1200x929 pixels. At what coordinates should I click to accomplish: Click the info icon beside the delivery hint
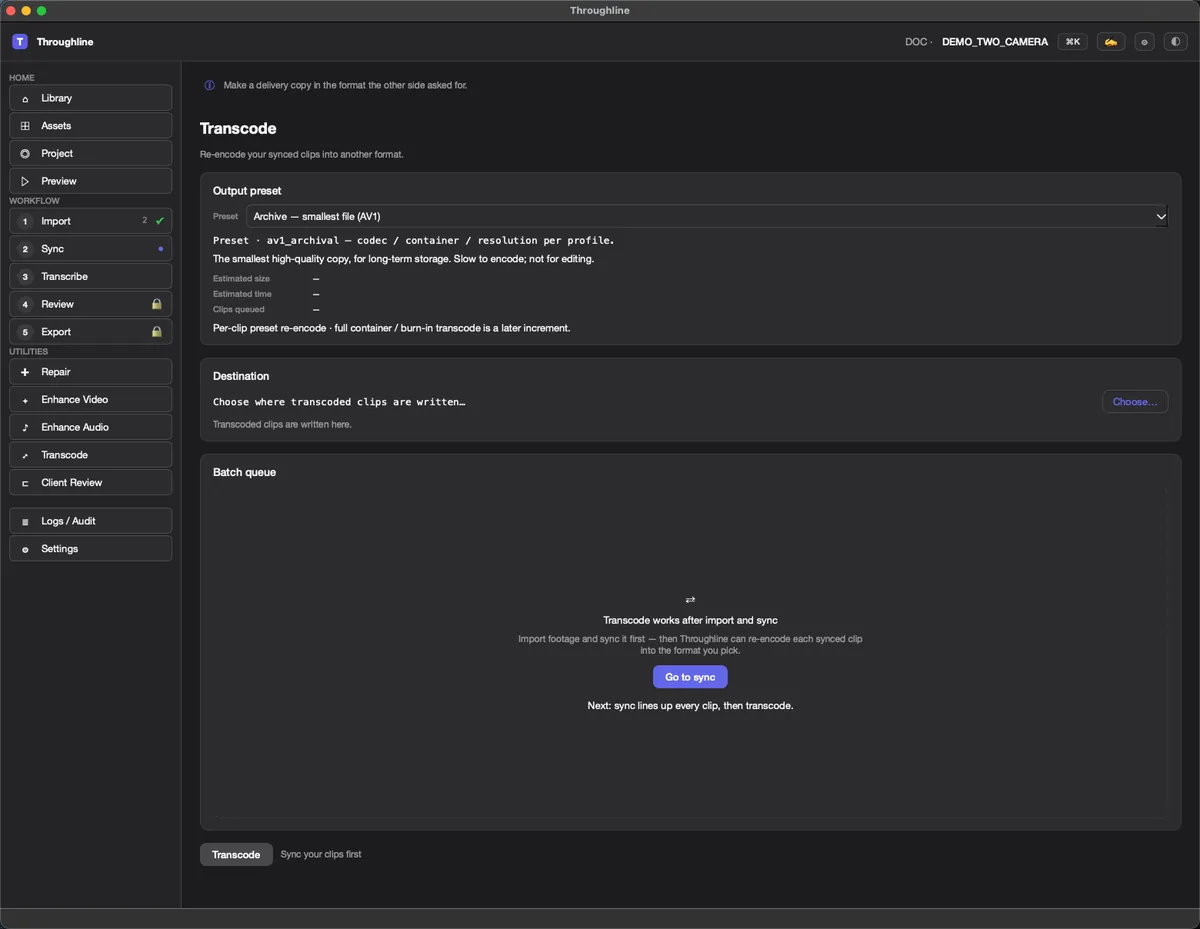pos(209,85)
